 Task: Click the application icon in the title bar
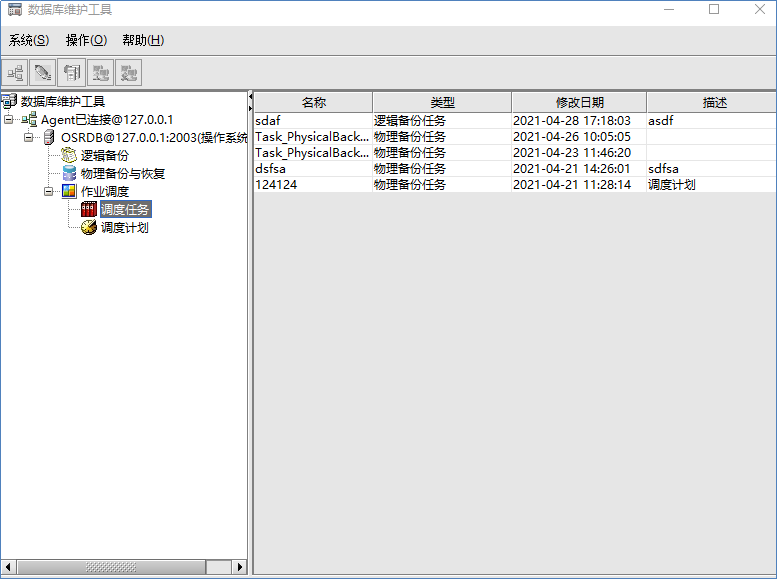(x=15, y=9)
